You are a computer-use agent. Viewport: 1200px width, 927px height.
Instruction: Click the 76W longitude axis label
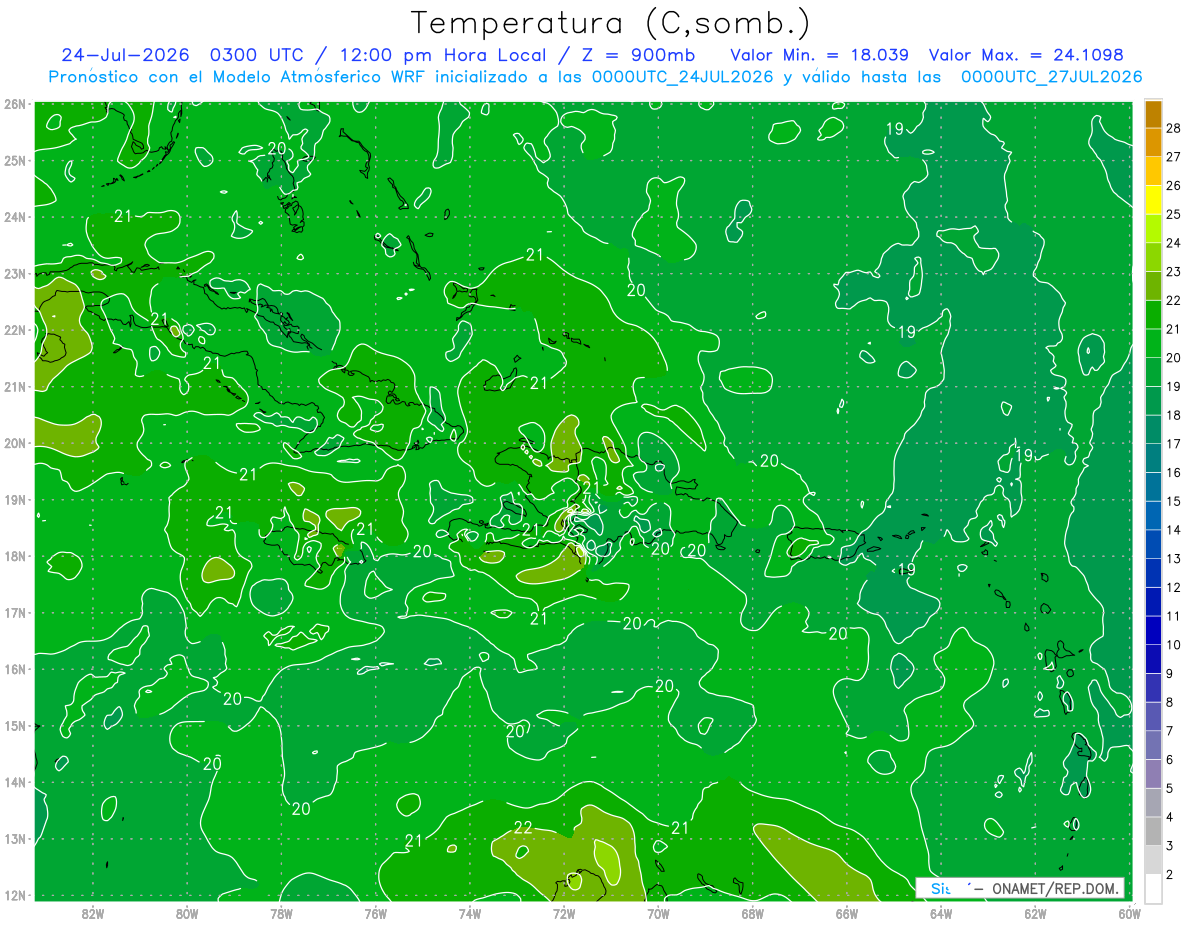375,912
